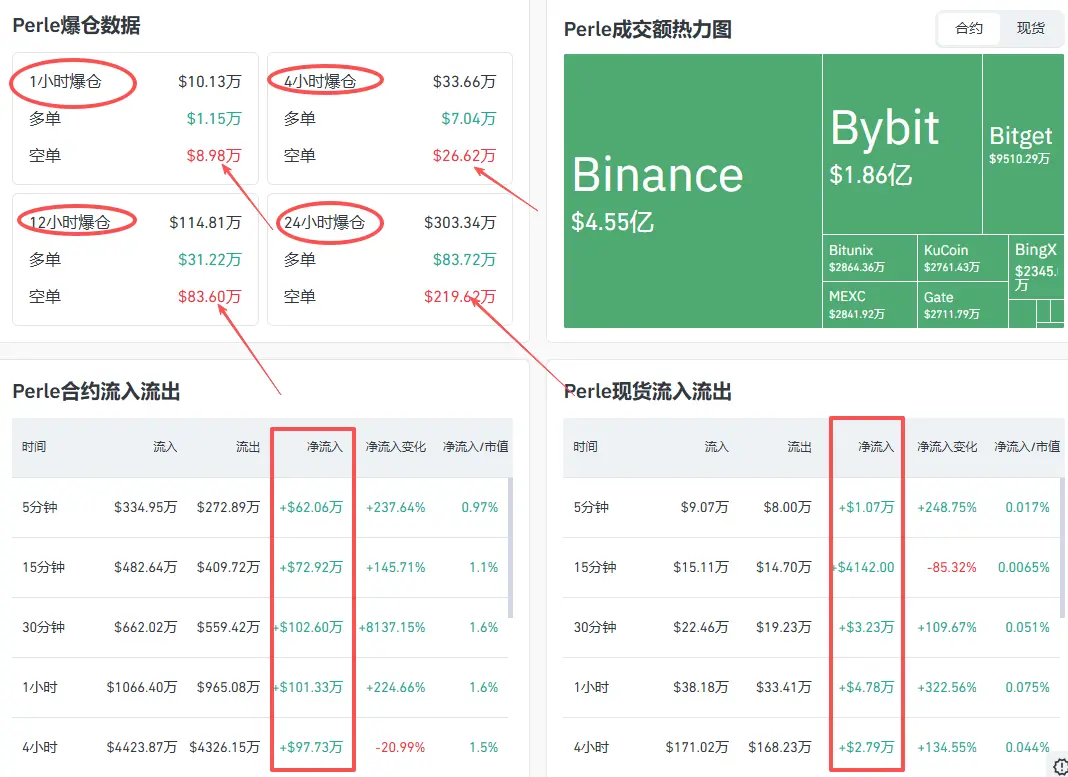The width and height of the screenshot is (1068, 777).
Task: Switch heatmap to 合约 tab
Action: [969, 29]
